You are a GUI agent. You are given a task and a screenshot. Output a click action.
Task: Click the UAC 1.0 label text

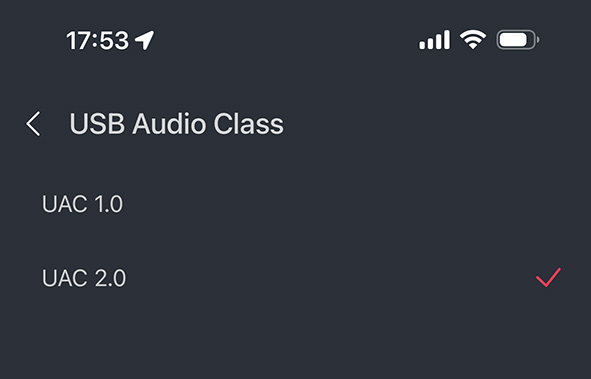click(82, 204)
